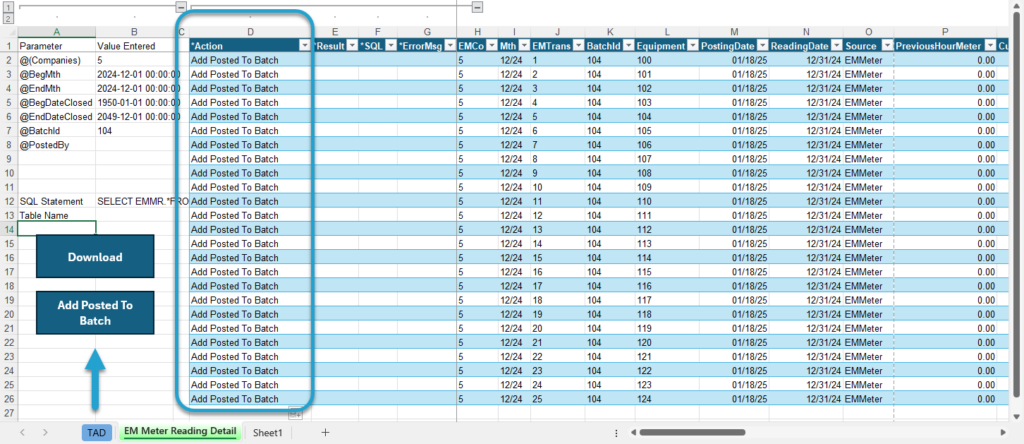Open the Equipment column filter dropdown
Image resolution: width=1024 pixels, height=444 pixels.
[693, 46]
